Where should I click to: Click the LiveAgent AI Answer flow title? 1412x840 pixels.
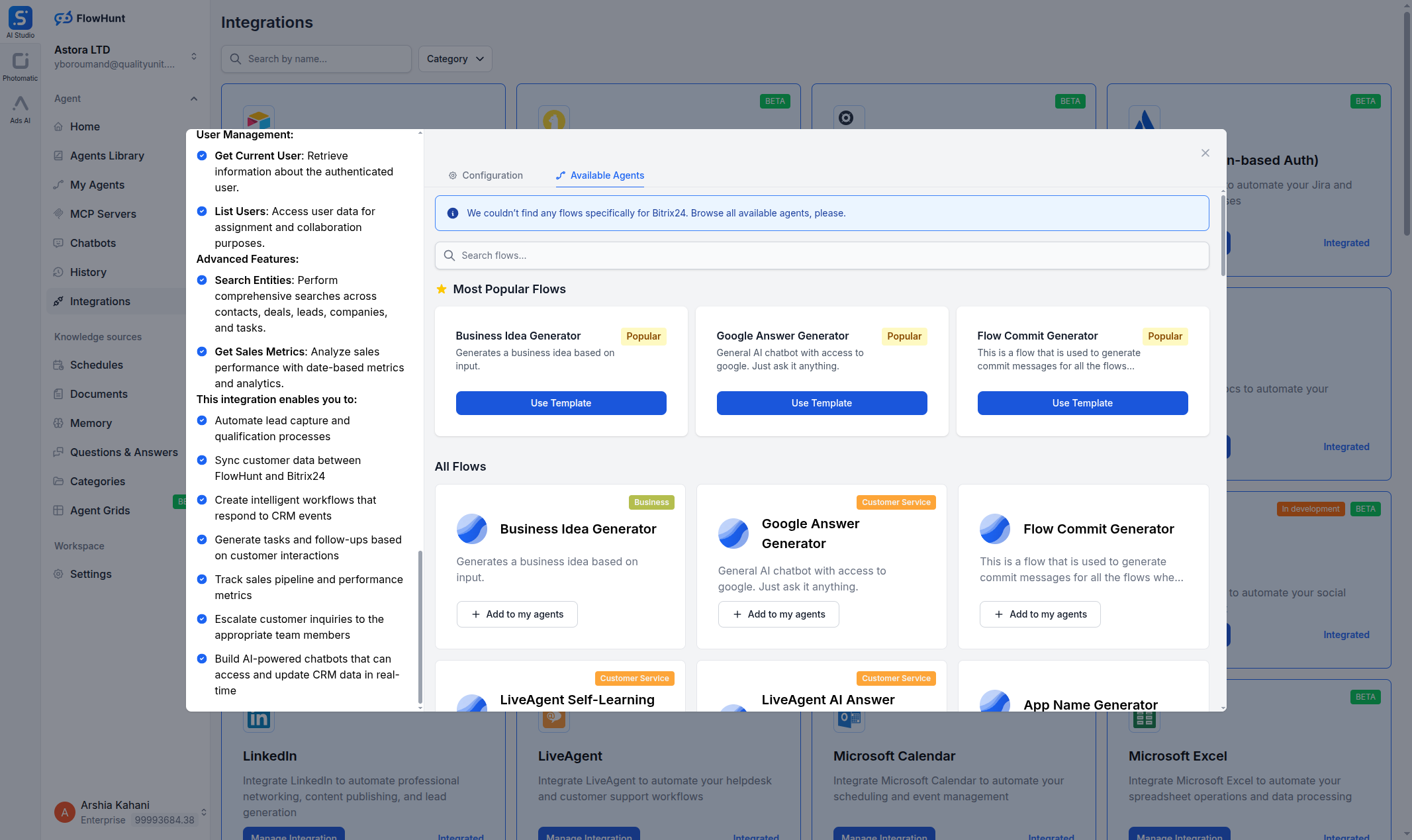point(828,700)
